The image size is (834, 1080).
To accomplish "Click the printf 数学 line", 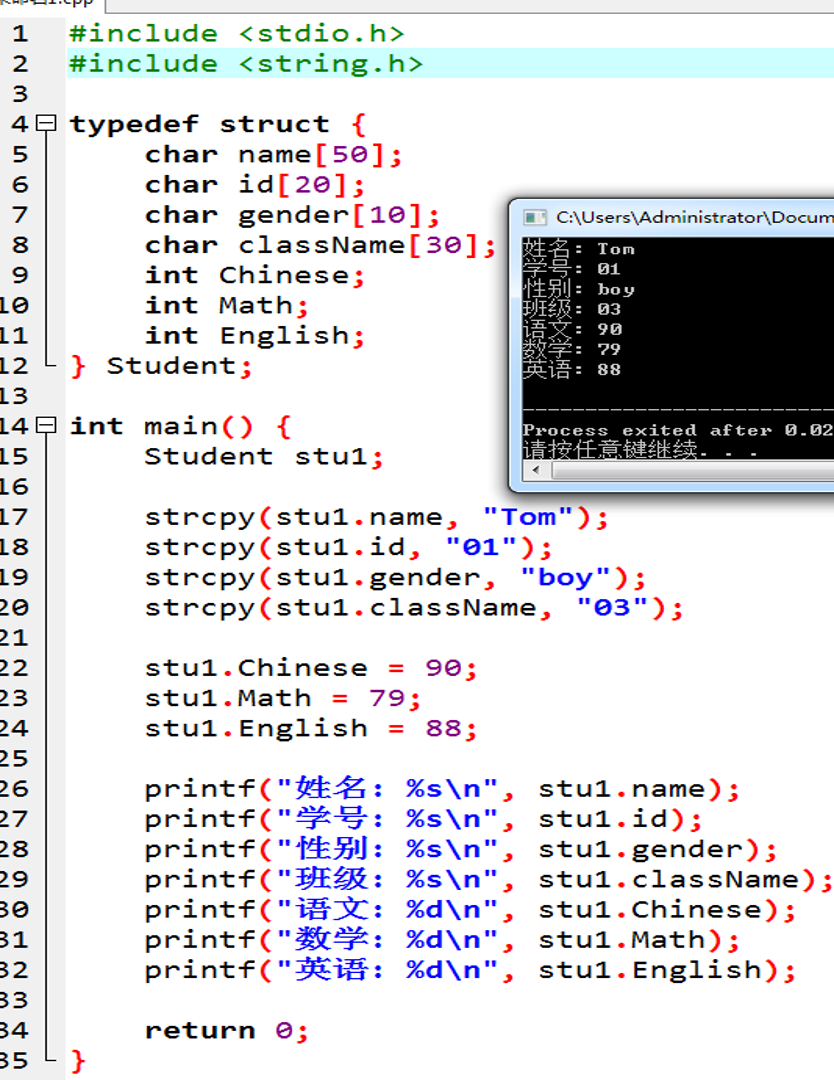I will click(442, 939).
